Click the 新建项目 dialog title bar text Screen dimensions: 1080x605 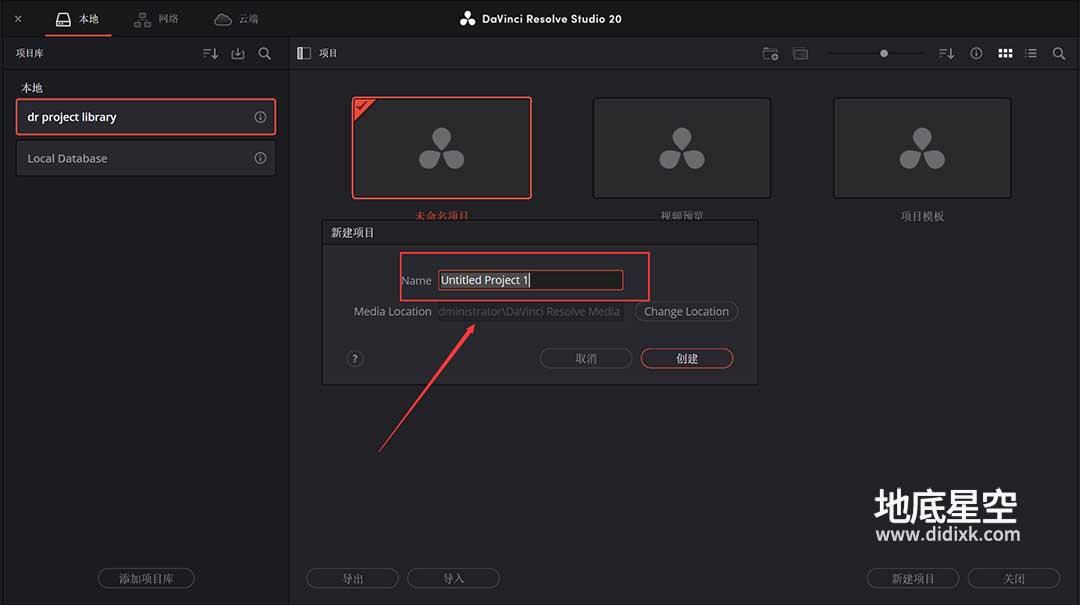pyautogui.click(x=352, y=233)
